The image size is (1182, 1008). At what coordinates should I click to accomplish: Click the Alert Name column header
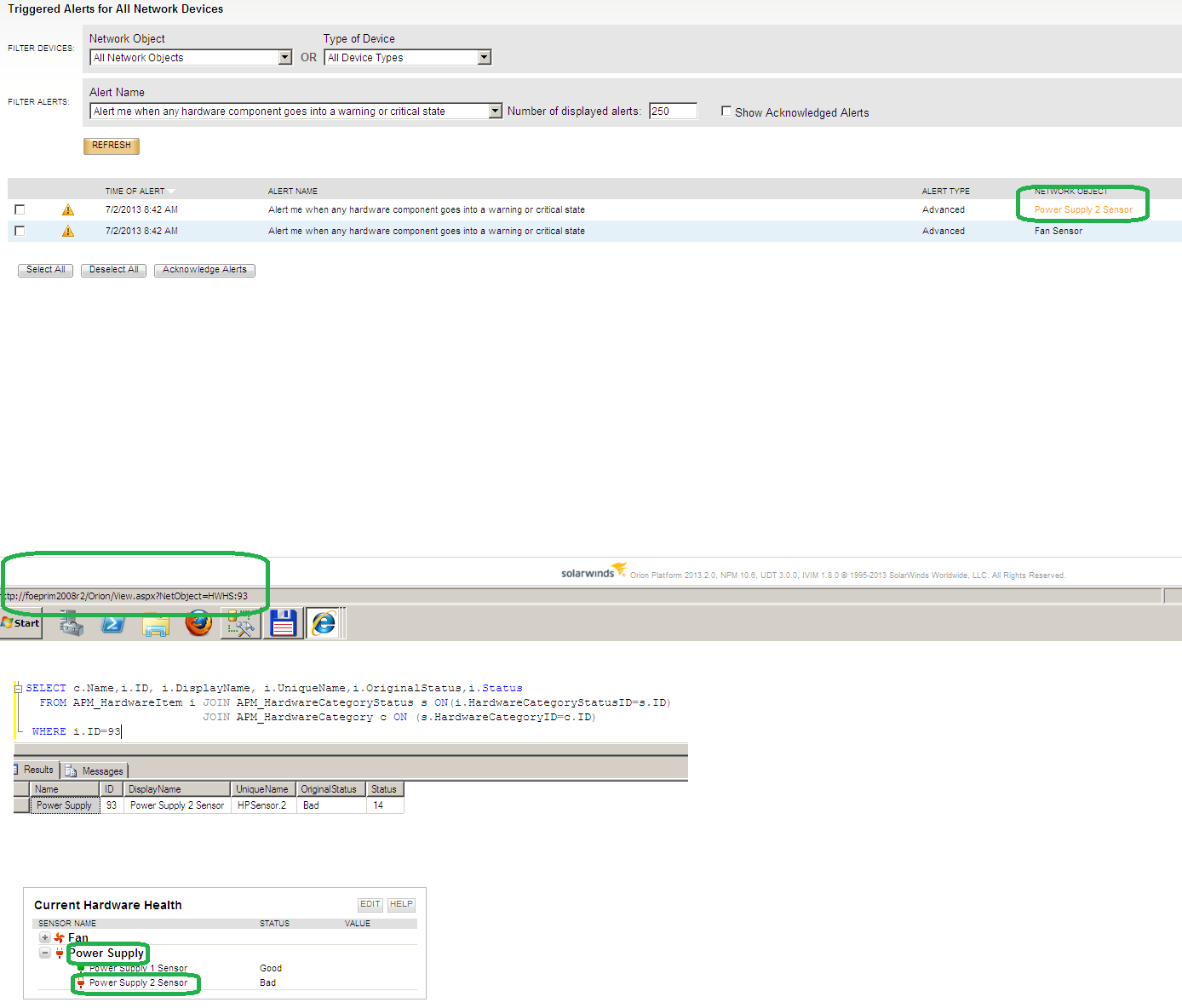[x=293, y=192]
